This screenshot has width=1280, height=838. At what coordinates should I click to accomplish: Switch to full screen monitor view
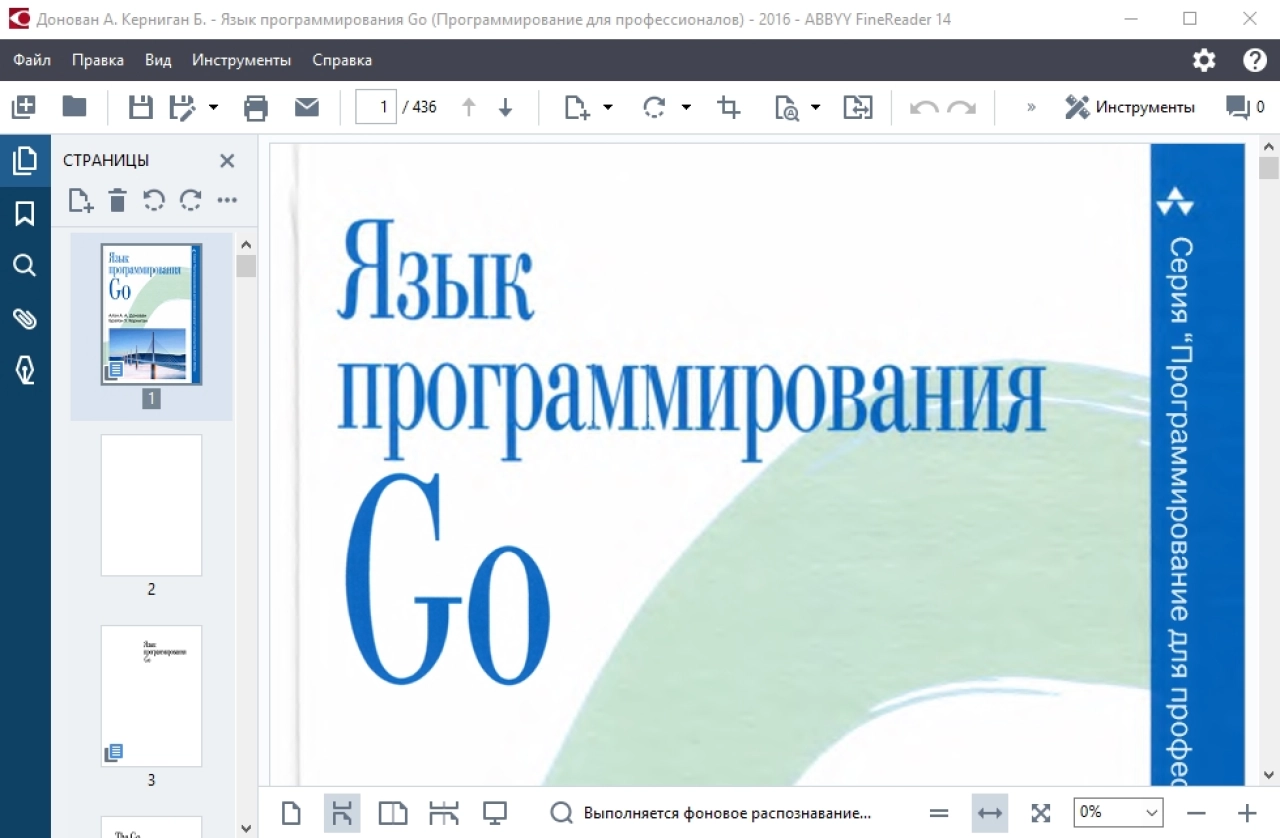(495, 813)
